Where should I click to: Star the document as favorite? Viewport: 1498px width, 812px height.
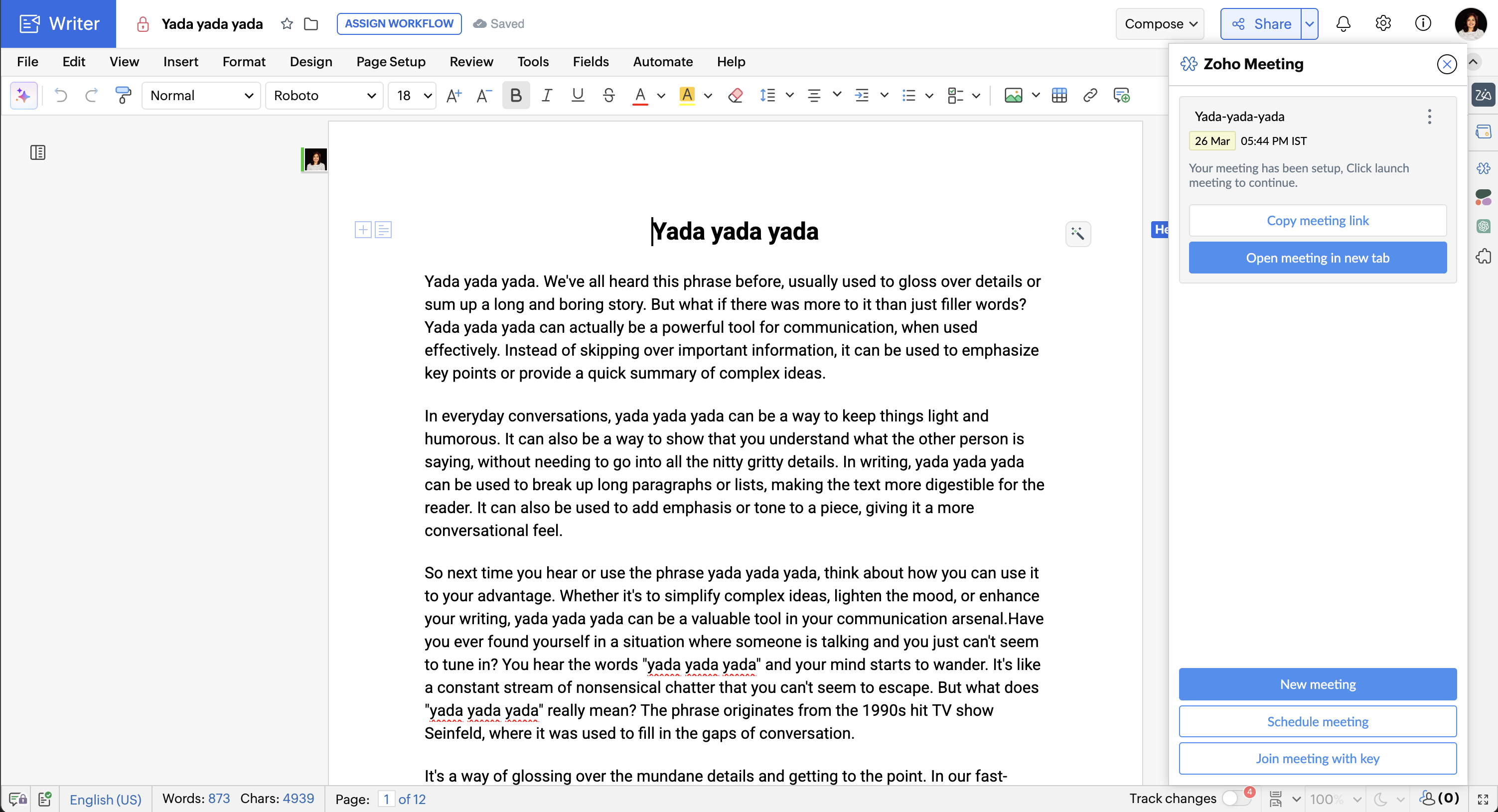click(x=287, y=24)
